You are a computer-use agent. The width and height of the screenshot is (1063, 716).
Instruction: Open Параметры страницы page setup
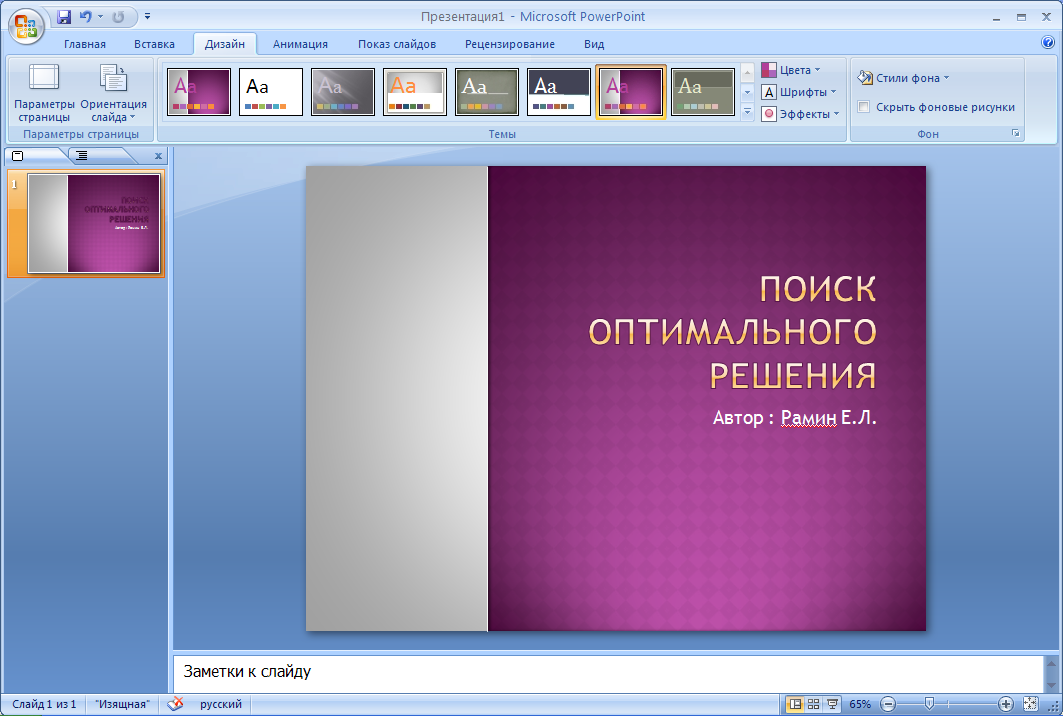(44, 93)
